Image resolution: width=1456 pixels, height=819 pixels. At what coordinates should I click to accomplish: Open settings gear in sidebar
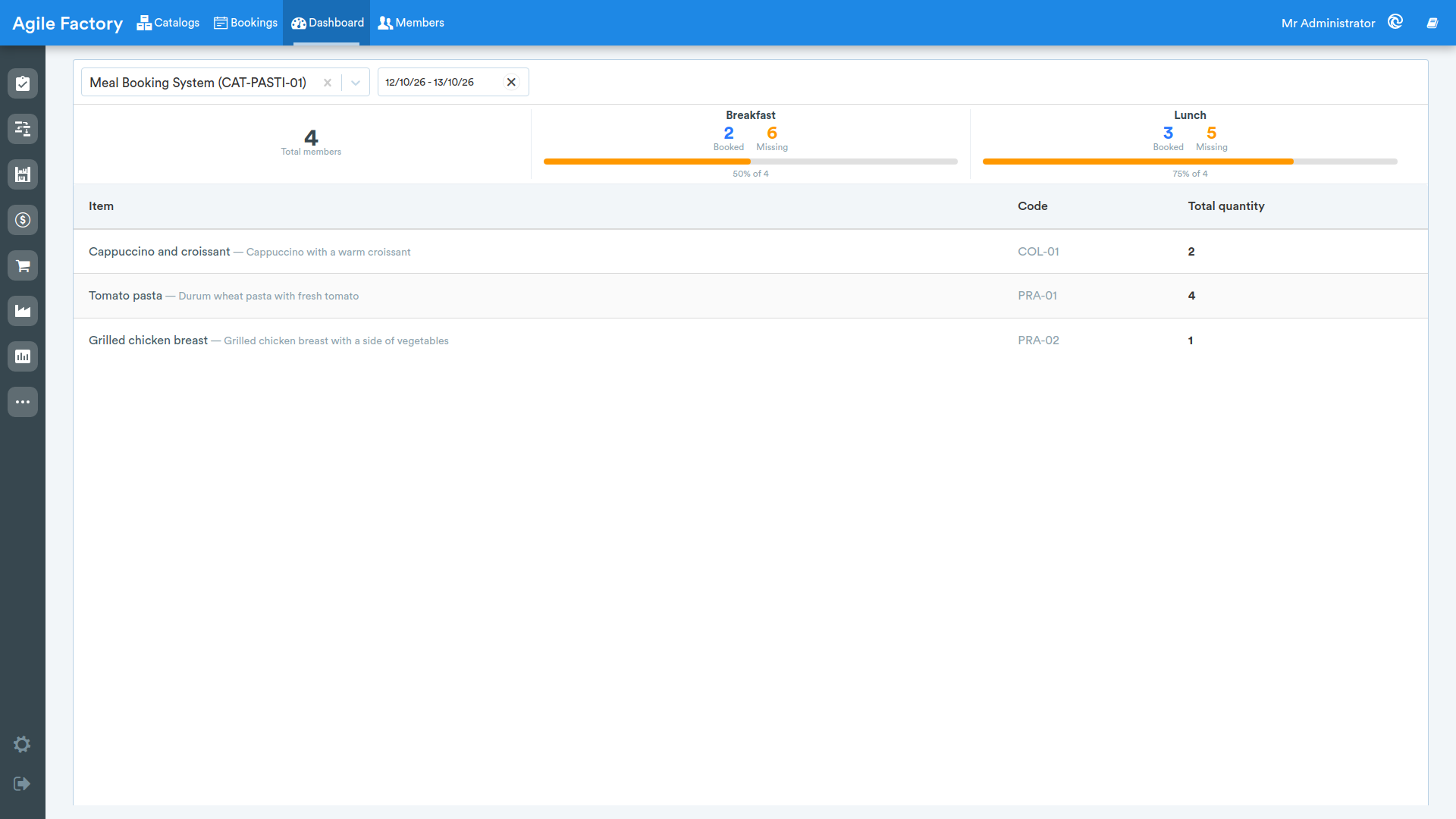[x=22, y=744]
